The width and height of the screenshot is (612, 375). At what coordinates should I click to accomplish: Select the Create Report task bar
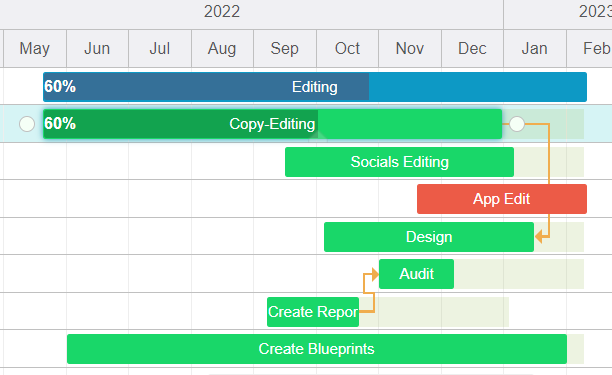click(313, 312)
